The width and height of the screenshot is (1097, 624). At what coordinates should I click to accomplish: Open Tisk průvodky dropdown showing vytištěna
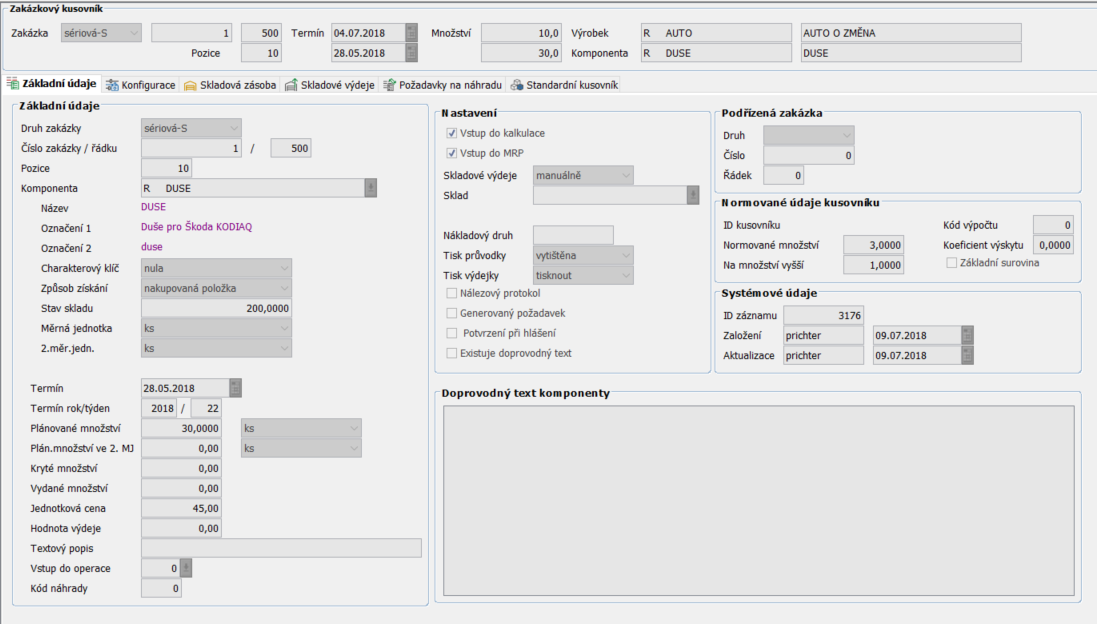click(x=583, y=255)
